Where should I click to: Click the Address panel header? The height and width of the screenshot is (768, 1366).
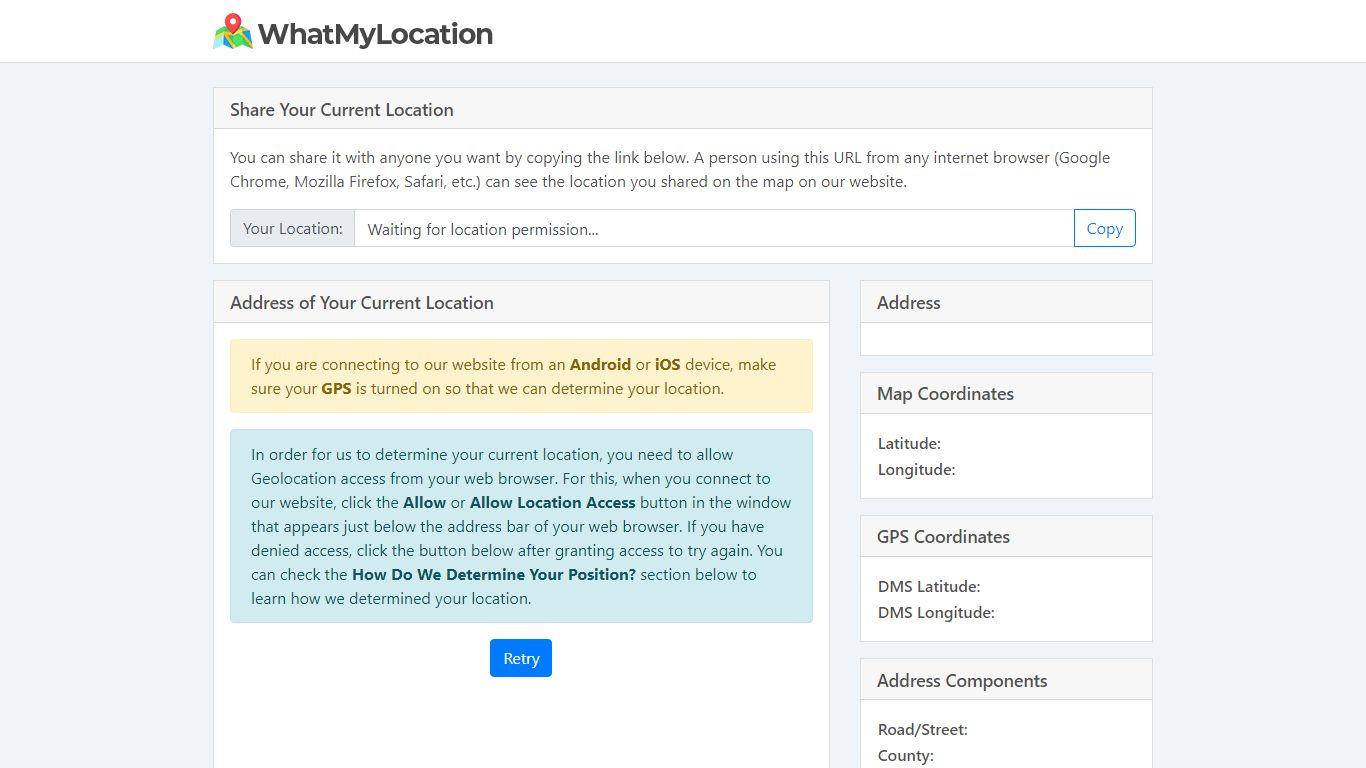[x=1006, y=302]
